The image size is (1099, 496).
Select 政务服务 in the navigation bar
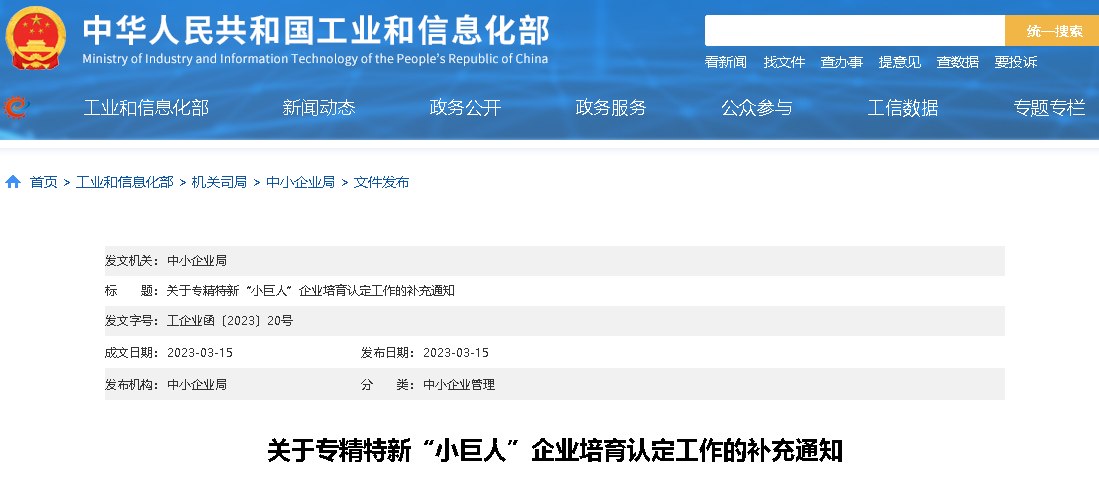pyautogui.click(x=611, y=108)
